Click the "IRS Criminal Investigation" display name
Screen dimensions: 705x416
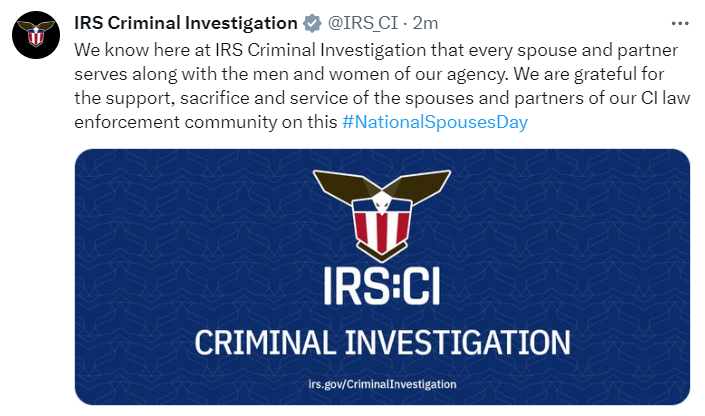coord(186,23)
